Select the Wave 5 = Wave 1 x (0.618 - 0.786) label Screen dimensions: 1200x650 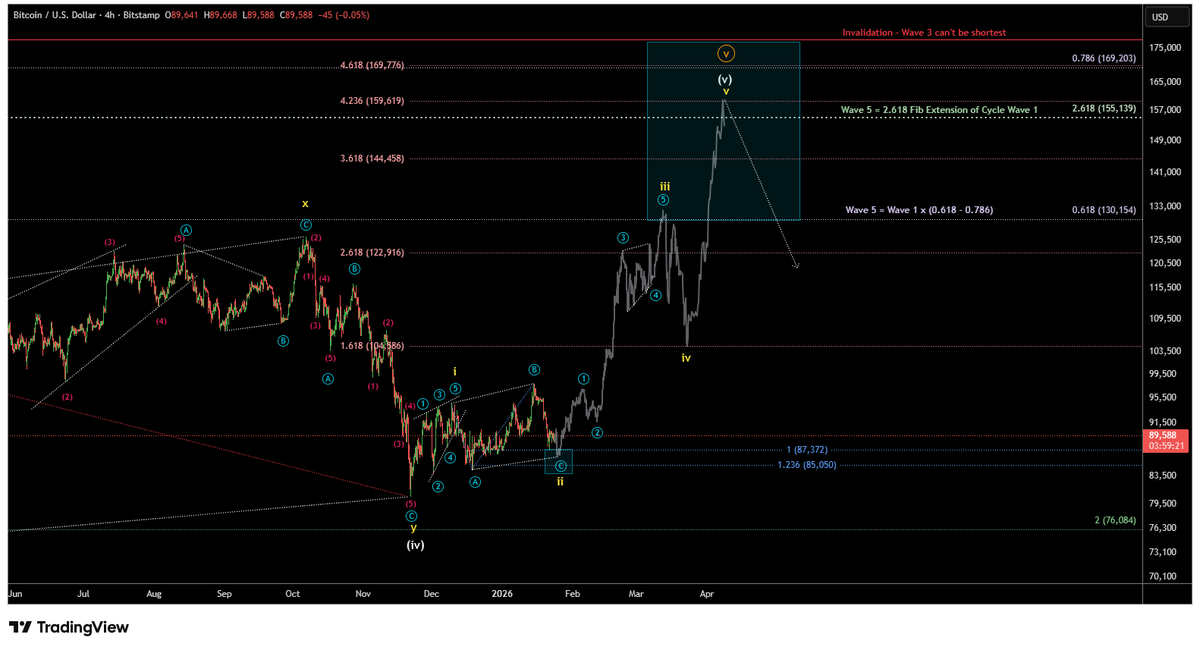click(x=919, y=209)
